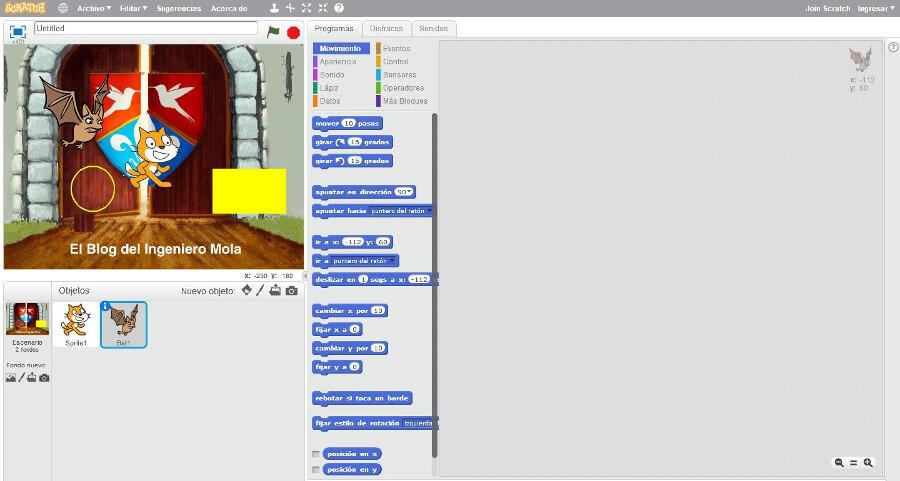900x481 pixels.
Task: Paint a new sprite
Action: (260, 290)
